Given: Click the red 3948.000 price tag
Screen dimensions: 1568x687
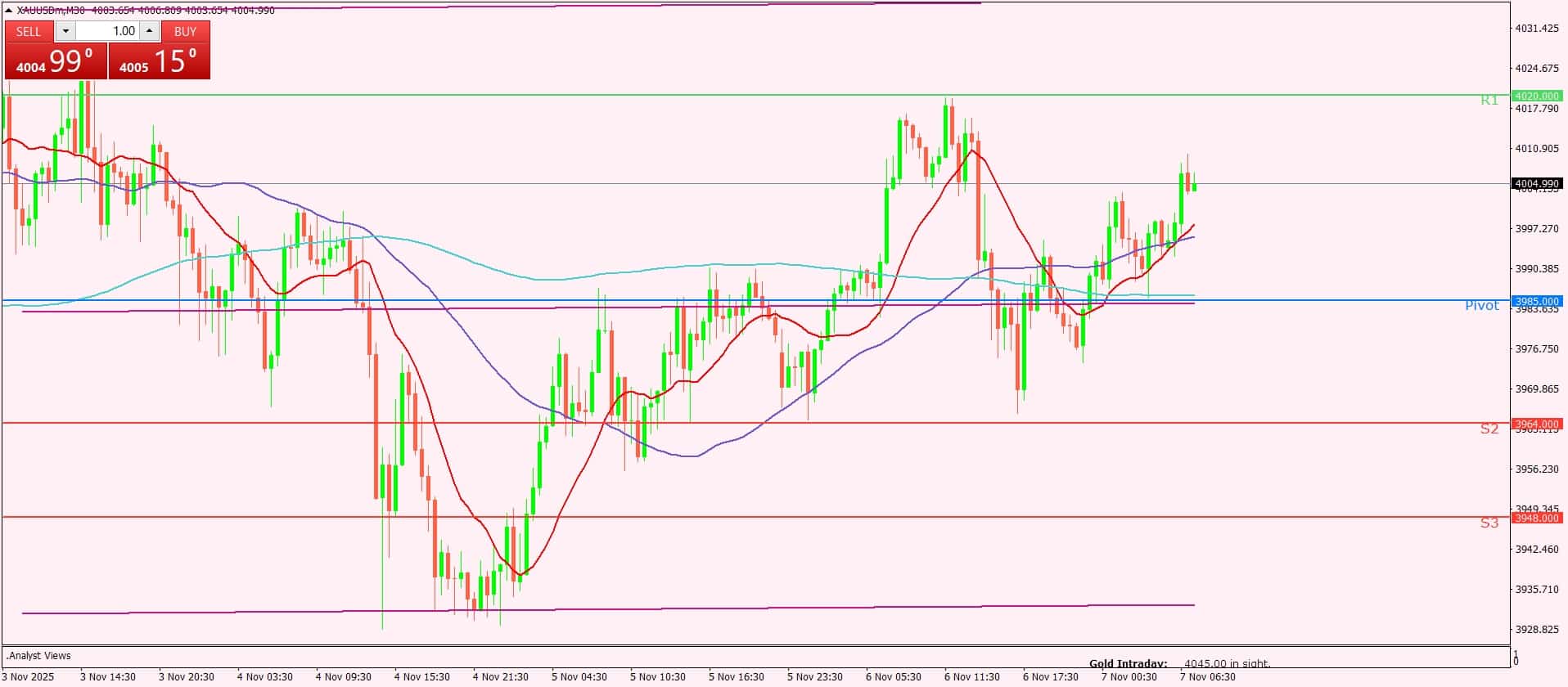Looking at the screenshot, I should pos(1536,518).
